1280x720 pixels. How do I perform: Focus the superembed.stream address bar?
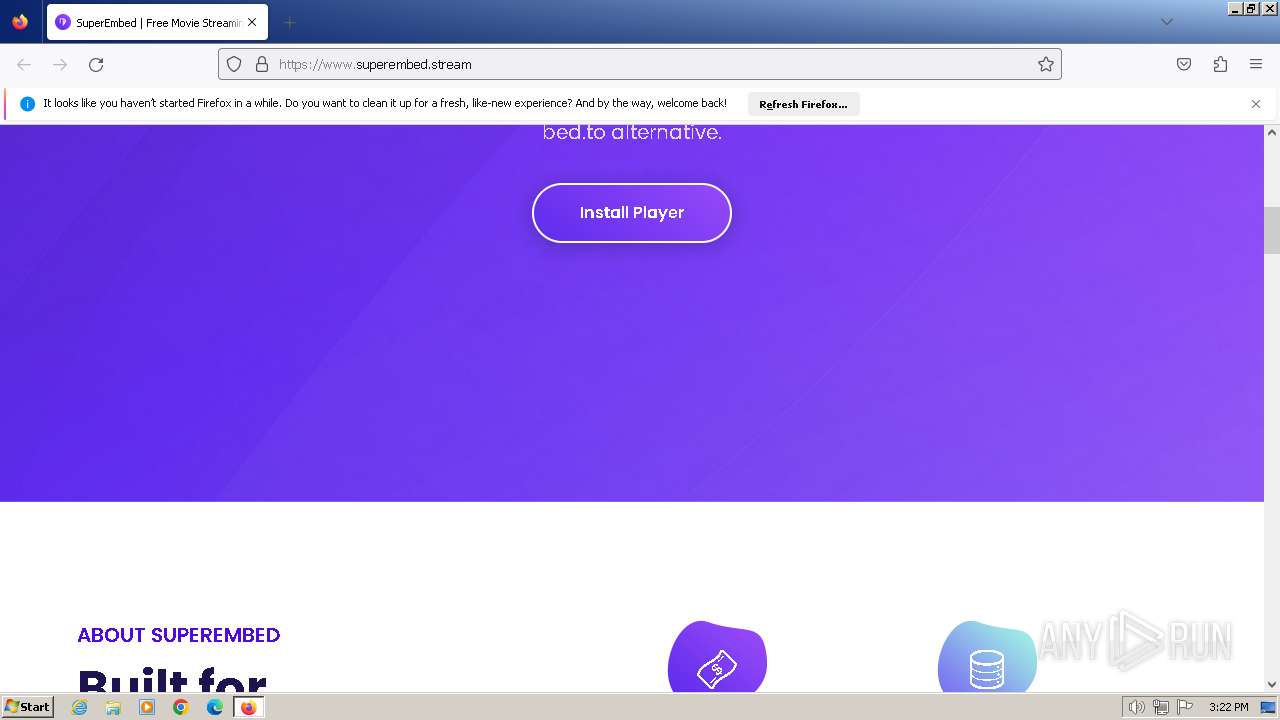coord(640,64)
